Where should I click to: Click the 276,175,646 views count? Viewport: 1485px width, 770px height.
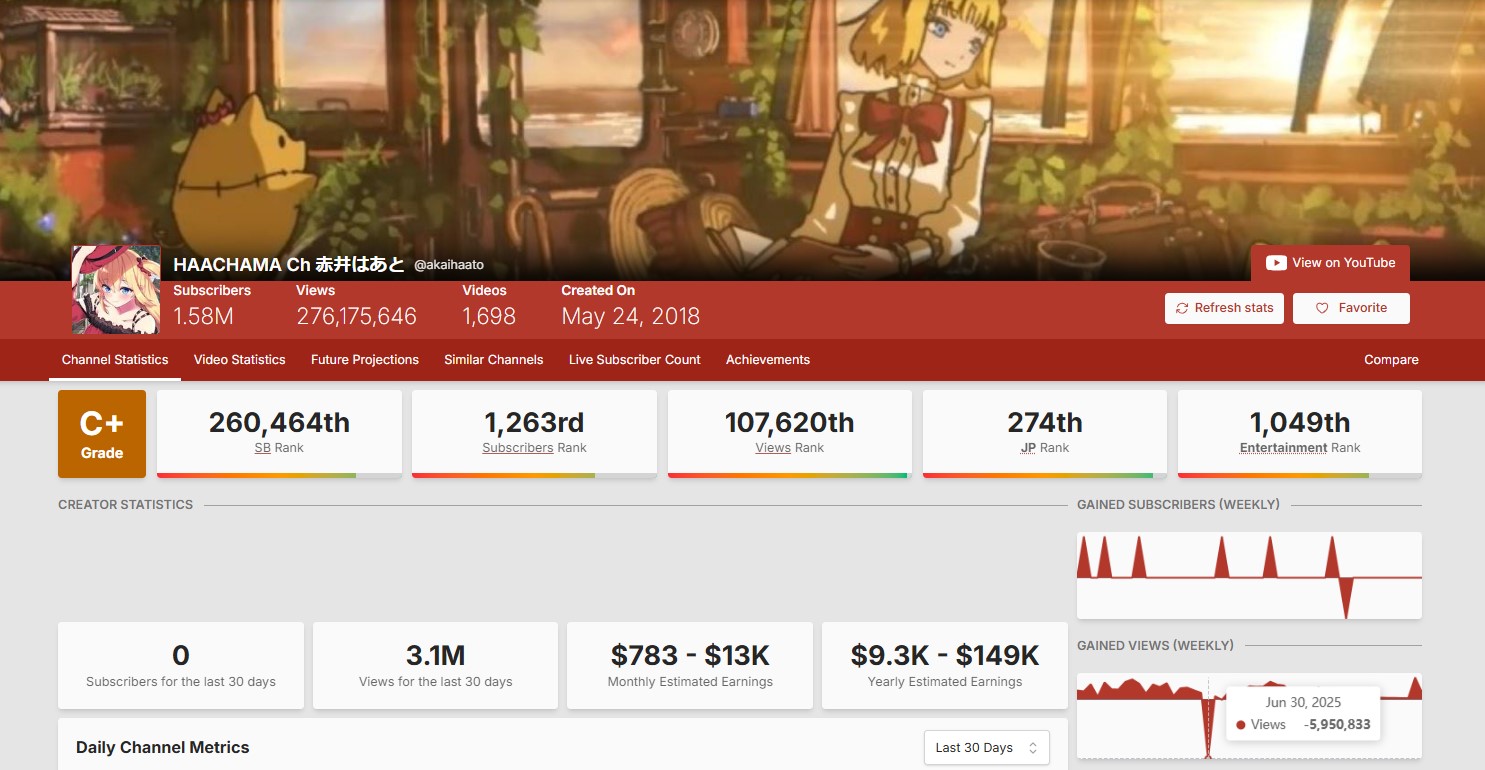click(x=356, y=317)
